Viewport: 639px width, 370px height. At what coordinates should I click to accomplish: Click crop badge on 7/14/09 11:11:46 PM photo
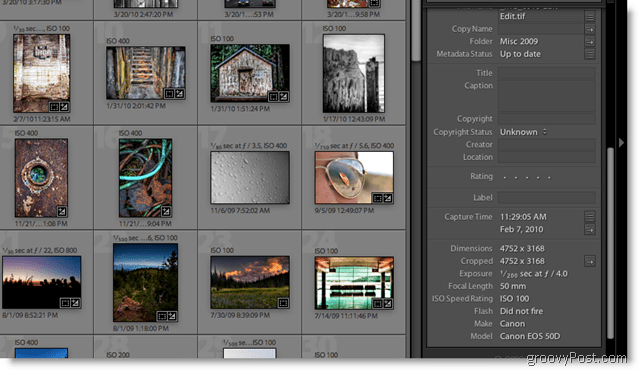378,303
